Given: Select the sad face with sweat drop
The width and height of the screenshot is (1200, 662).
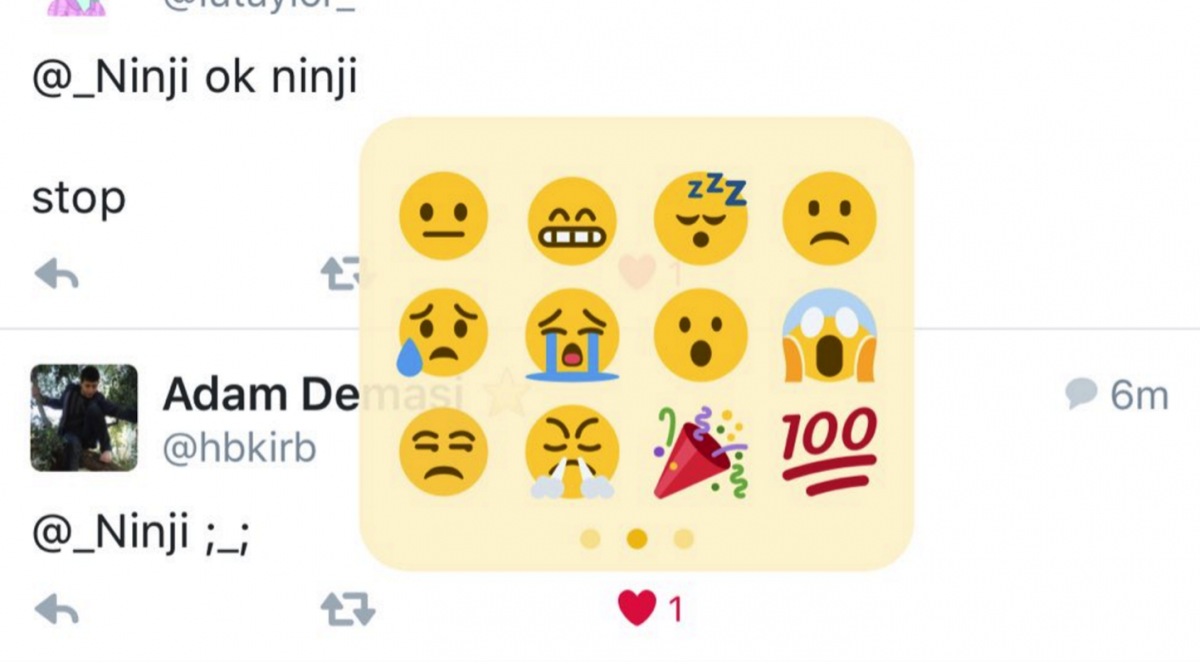Looking at the screenshot, I should pyautogui.click(x=443, y=334).
